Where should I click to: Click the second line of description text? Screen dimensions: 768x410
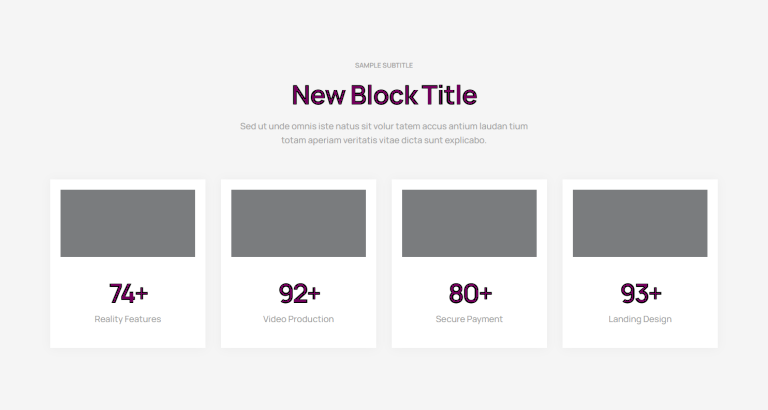(x=384, y=140)
